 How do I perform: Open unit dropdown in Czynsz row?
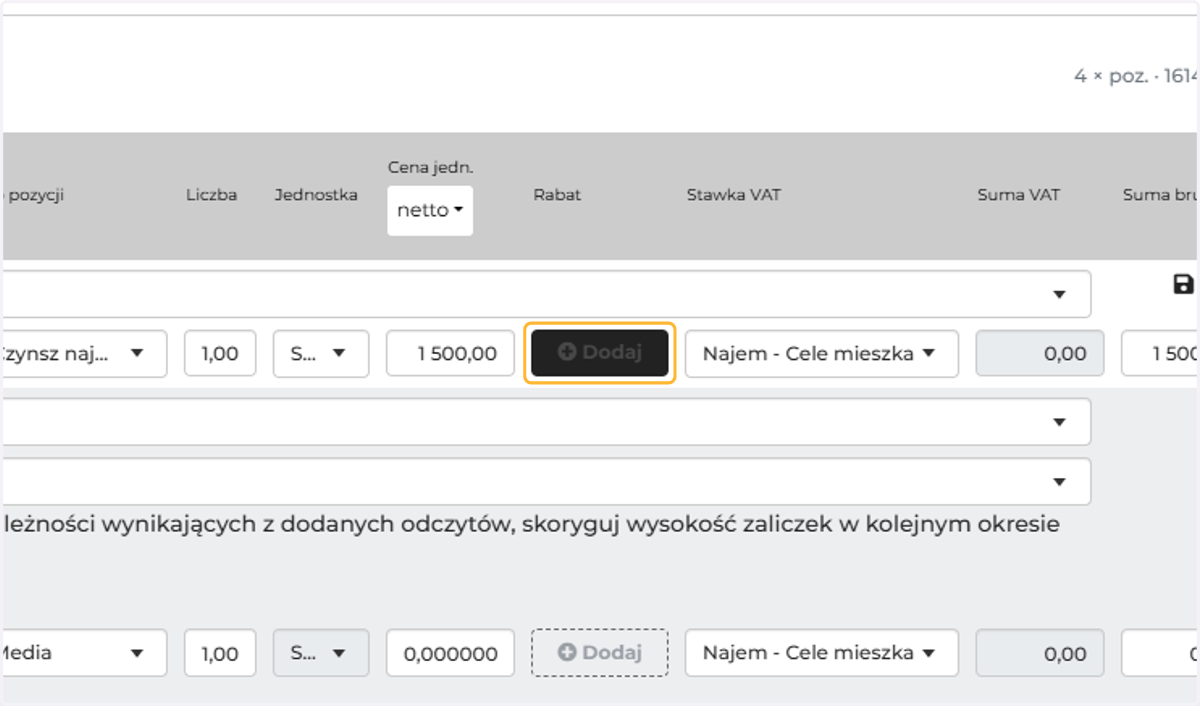pos(321,353)
